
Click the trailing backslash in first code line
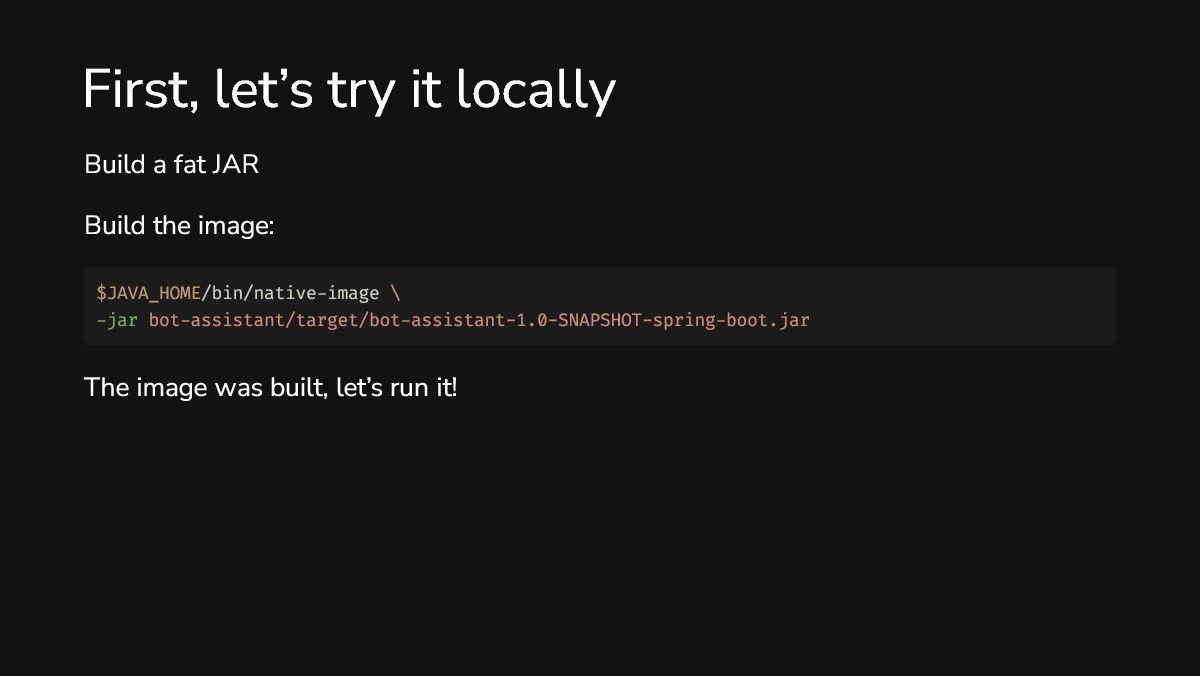click(x=395, y=293)
